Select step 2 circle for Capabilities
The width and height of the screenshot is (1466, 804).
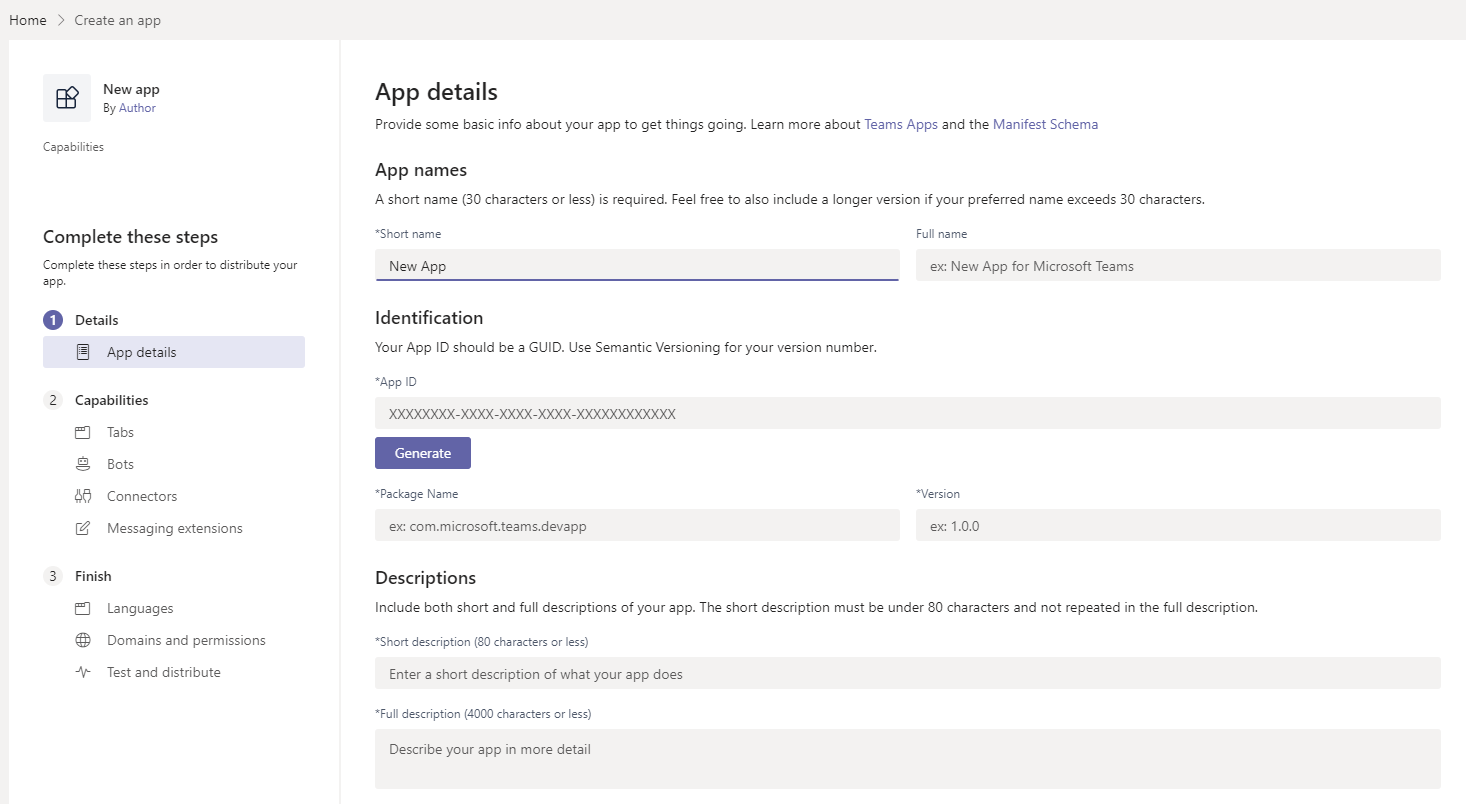(x=52, y=400)
